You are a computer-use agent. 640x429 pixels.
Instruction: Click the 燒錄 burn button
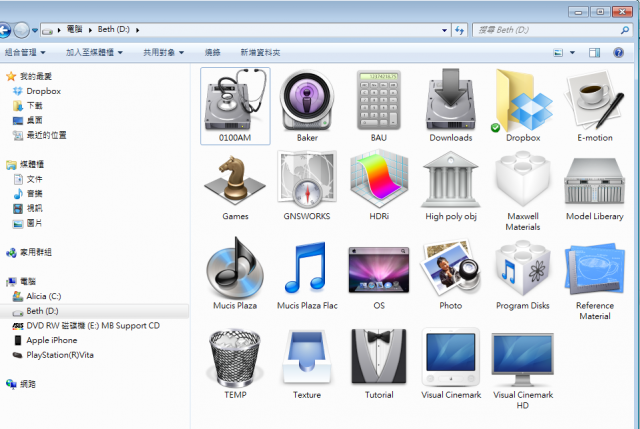(x=212, y=52)
